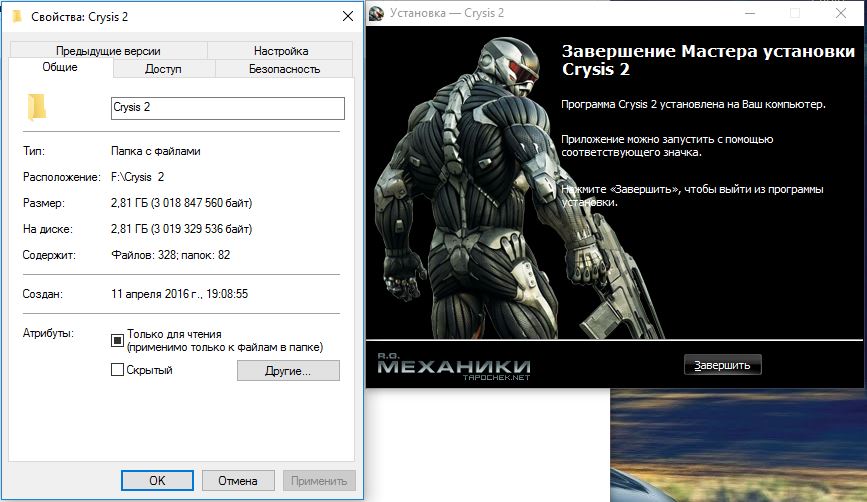This screenshot has height=502, width=867.
Task: Open the 'Предыдущие версии' tab
Action: [108, 51]
